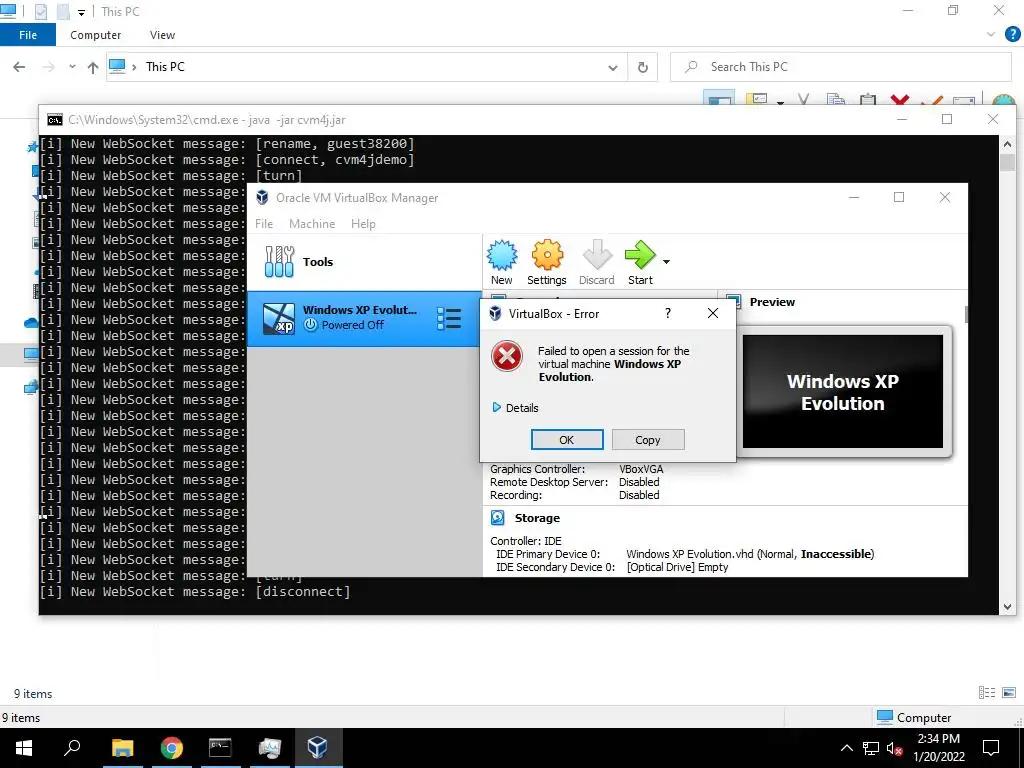Click the This PC address bar path

(165, 67)
